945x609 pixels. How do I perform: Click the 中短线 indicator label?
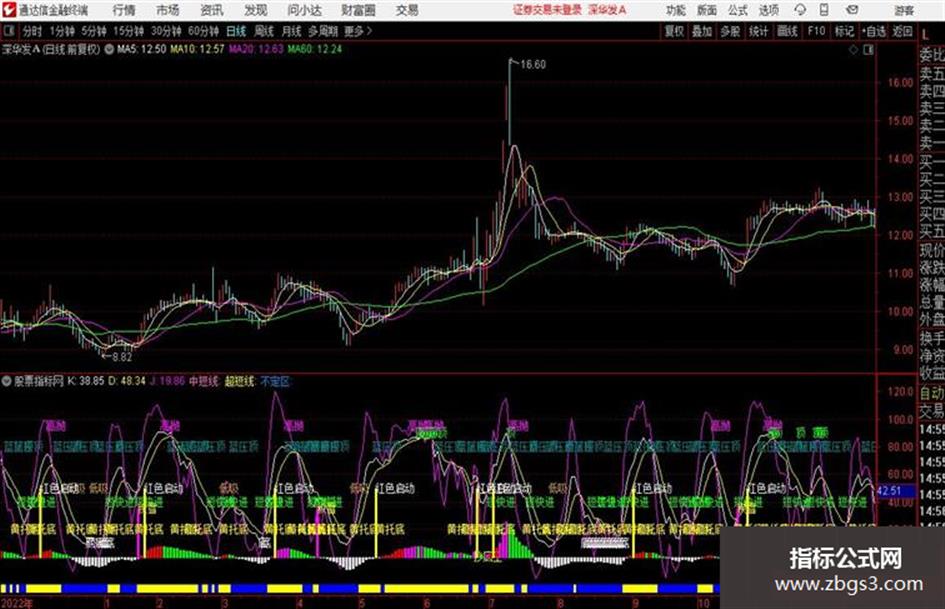point(204,381)
